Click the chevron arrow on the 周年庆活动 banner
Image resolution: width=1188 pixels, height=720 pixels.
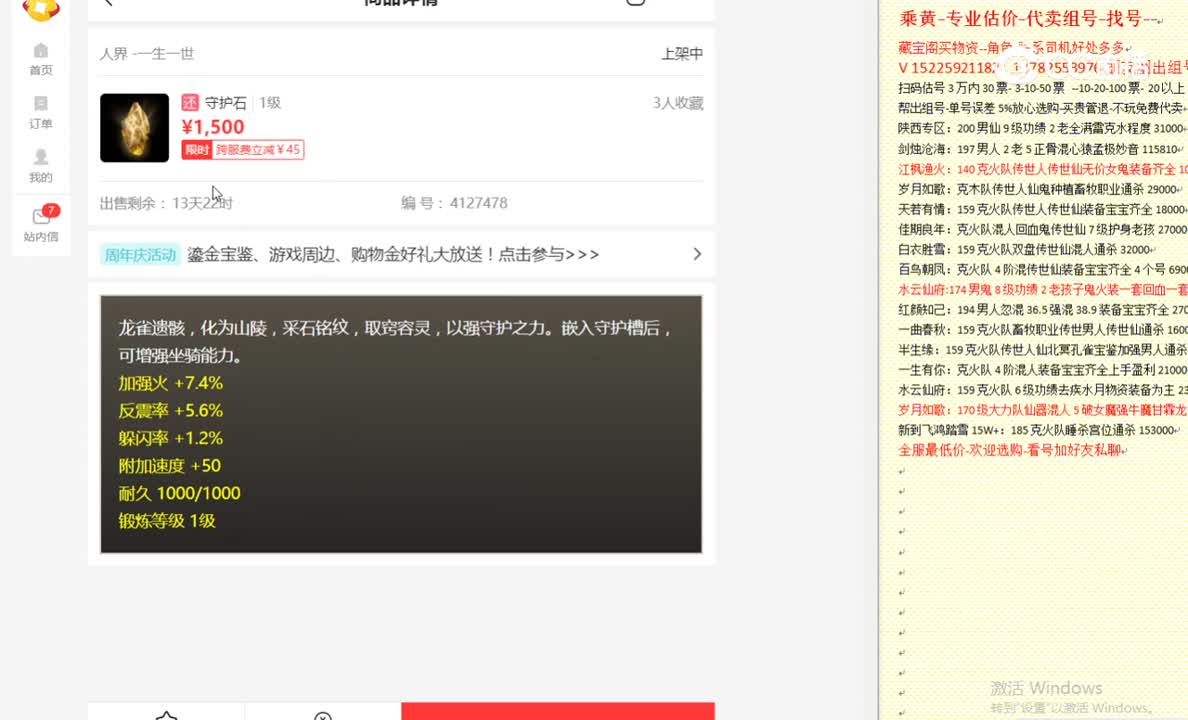pos(697,254)
